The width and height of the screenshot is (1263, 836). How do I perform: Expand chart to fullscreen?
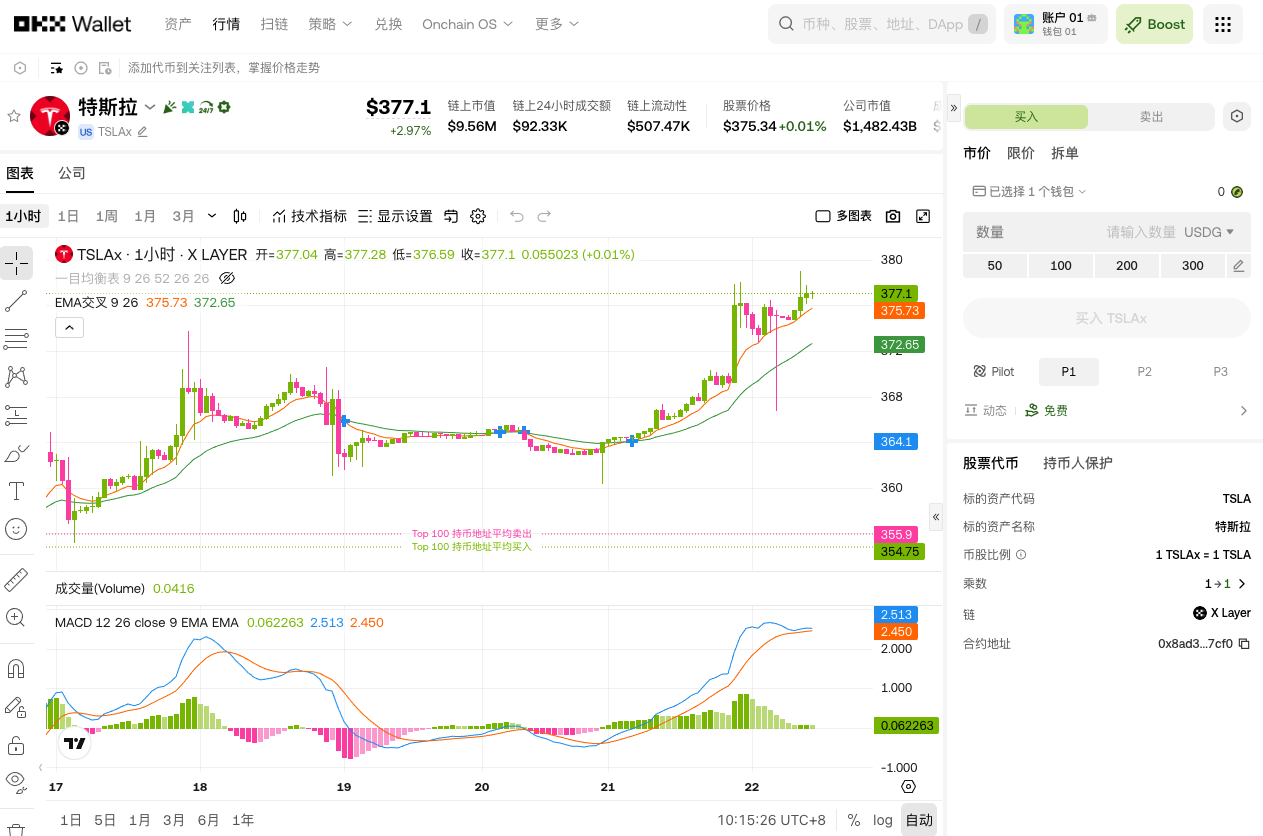point(923,216)
